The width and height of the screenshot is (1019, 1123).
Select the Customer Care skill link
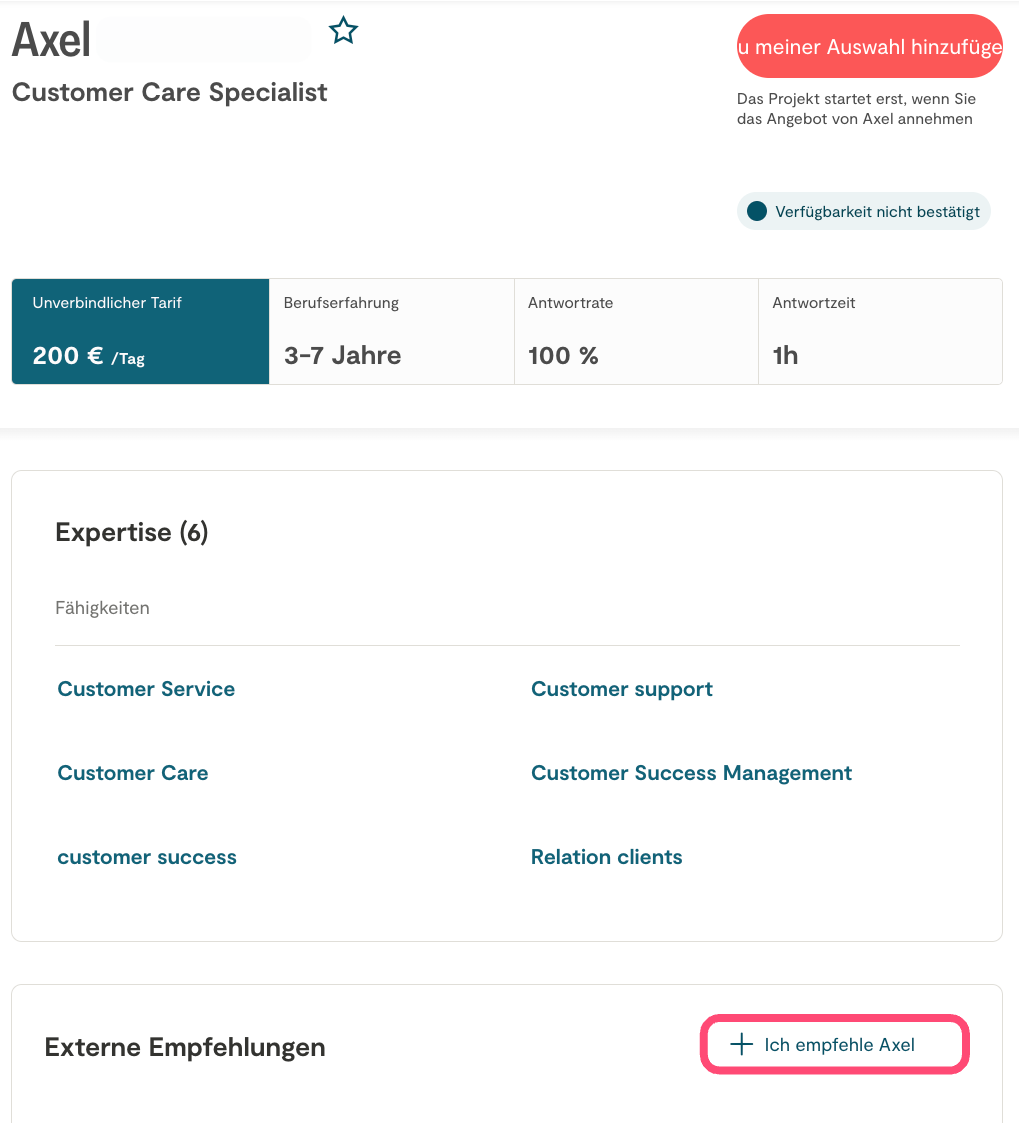(133, 773)
